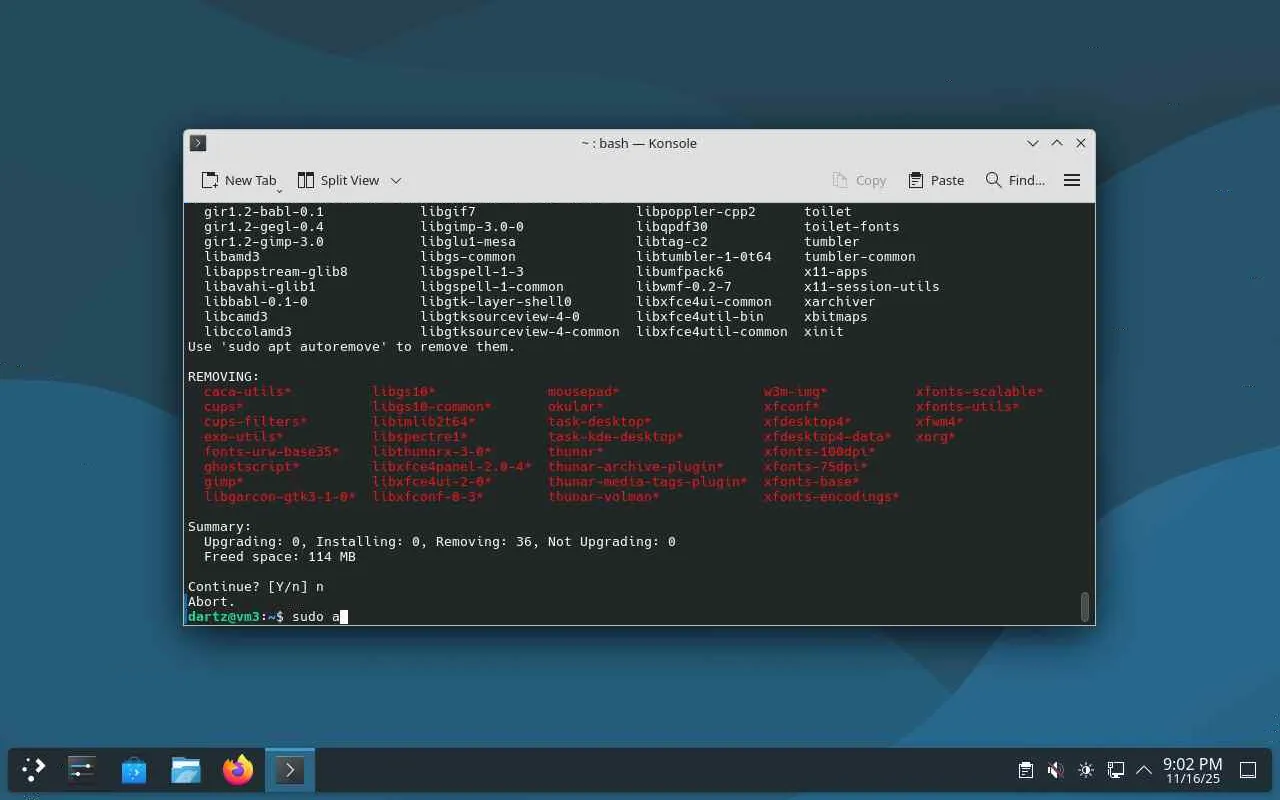1280x800 pixels.
Task: Click the 'Summary:' heading text
Action: coord(220,527)
